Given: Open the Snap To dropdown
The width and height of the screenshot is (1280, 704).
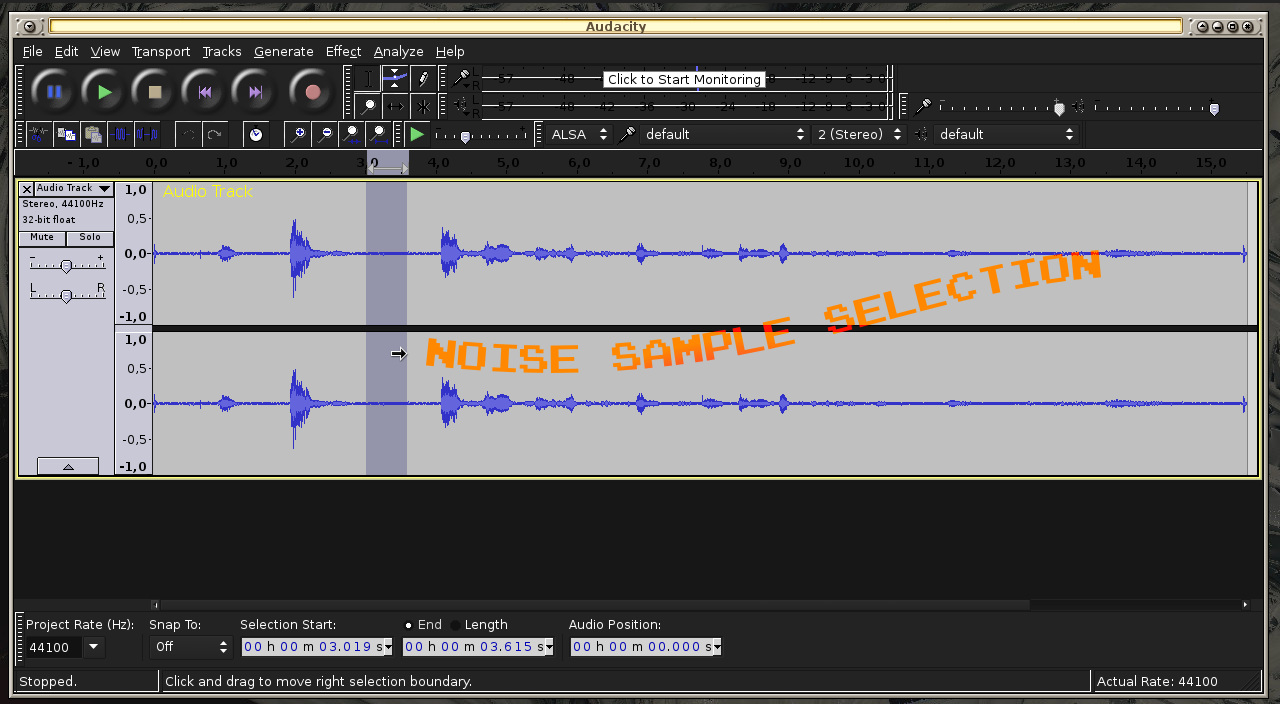Looking at the screenshot, I should coord(189,646).
